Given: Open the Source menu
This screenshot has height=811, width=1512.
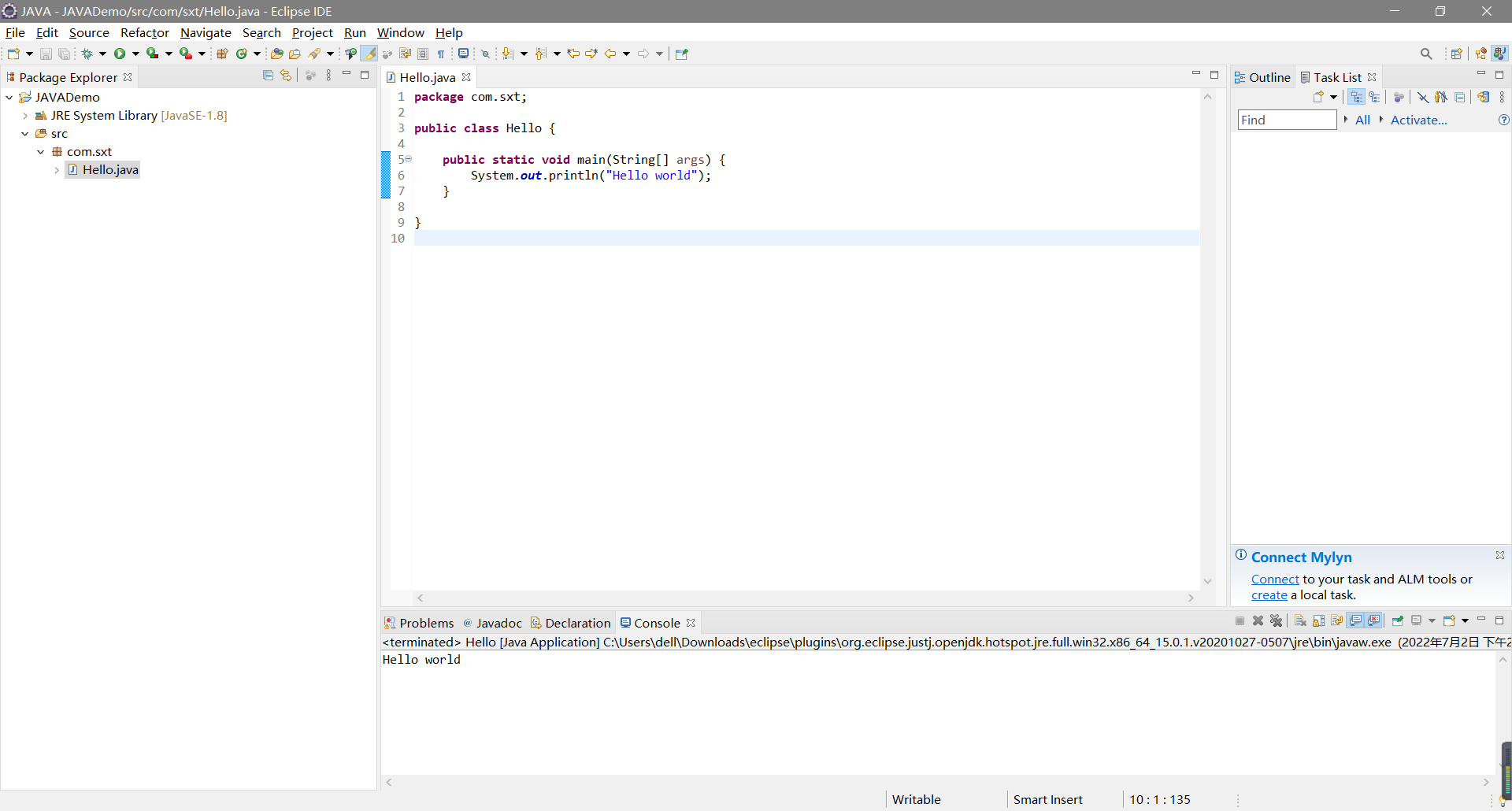Looking at the screenshot, I should (89, 32).
